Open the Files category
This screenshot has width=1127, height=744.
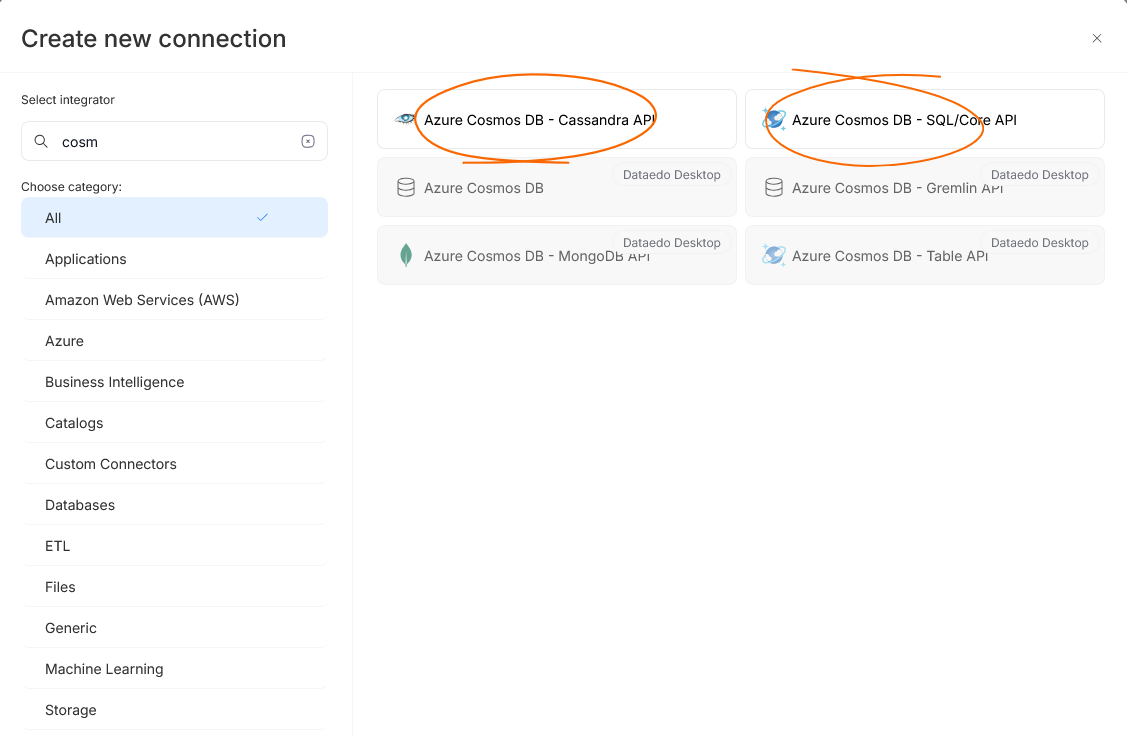(x=175, y=587)
